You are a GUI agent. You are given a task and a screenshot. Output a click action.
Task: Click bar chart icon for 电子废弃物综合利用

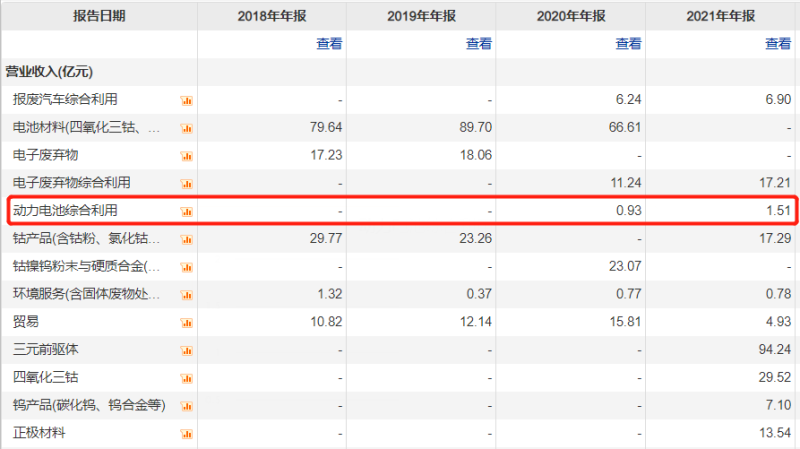click(186, 184)
